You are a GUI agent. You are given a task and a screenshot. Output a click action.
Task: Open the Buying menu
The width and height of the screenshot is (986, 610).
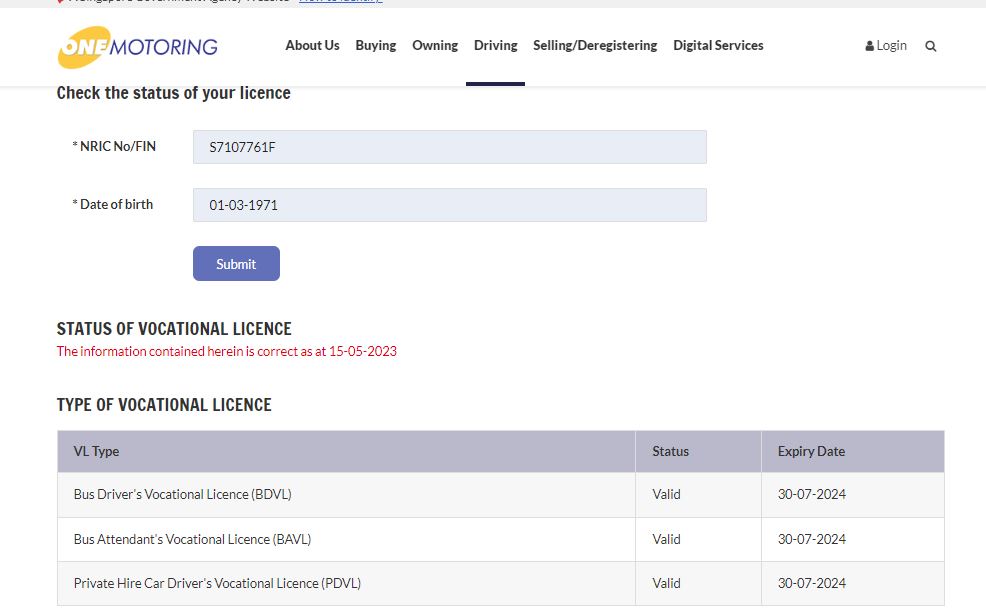(x=376, y=45)
